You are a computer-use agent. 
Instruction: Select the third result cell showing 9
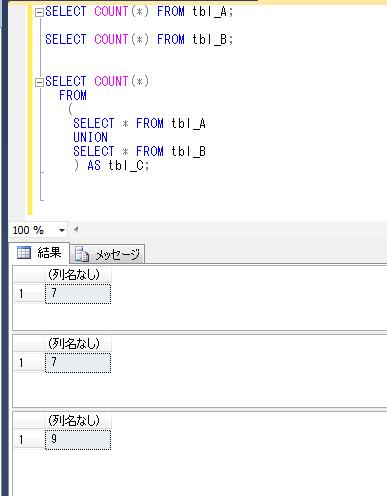point(78,440)
